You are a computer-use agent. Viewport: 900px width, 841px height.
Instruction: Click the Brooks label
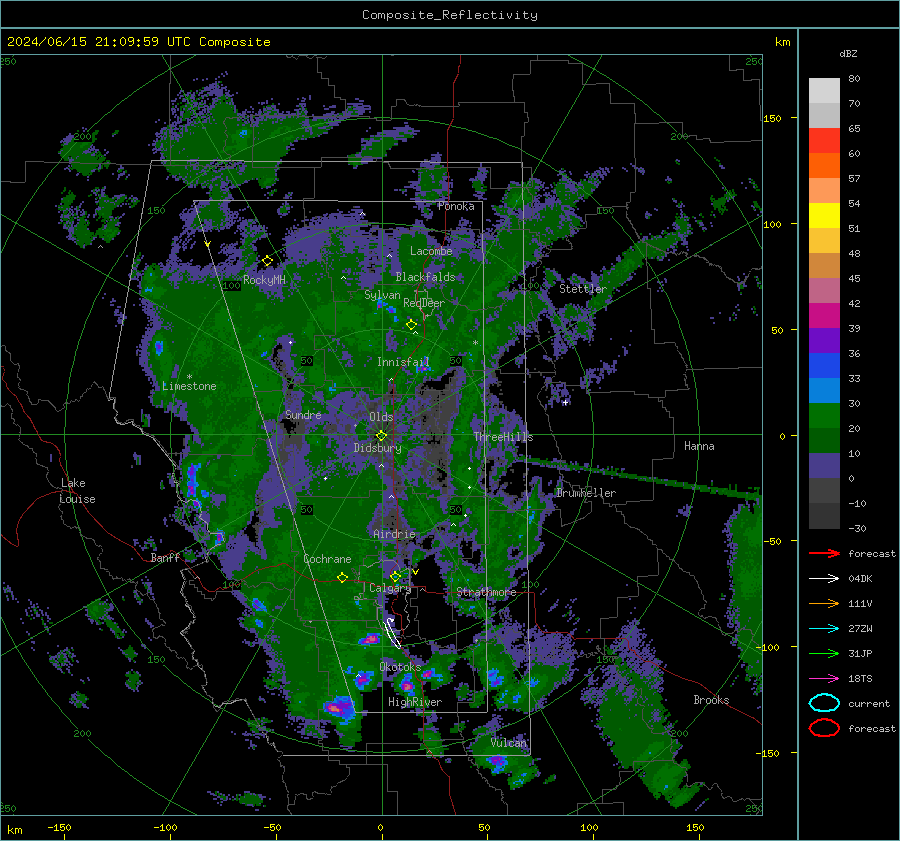coord(711,700)
